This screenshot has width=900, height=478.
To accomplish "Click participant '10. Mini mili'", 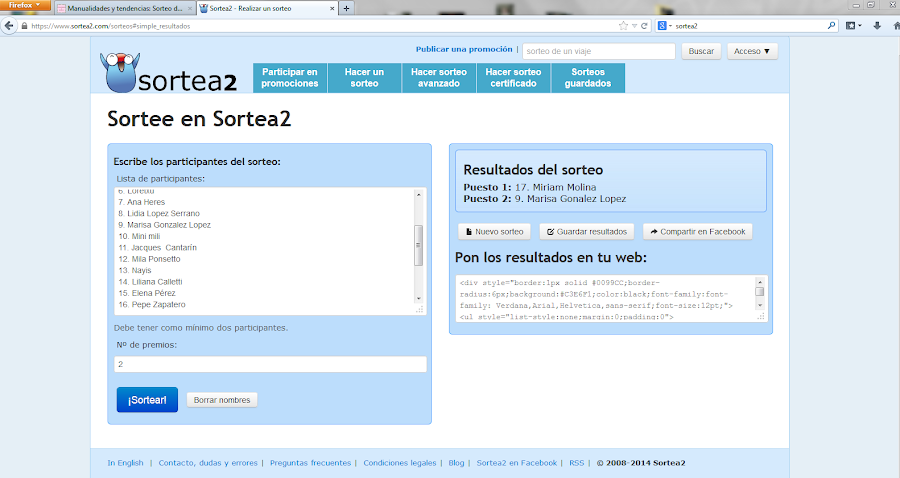I will click(139, 236).
